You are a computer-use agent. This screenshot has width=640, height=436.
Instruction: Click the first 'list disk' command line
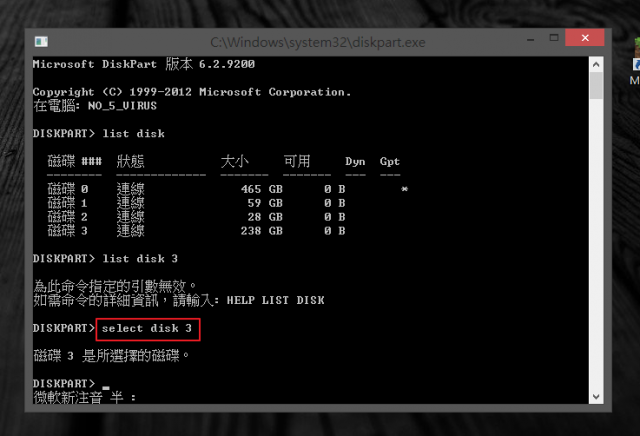pos(99,133)
